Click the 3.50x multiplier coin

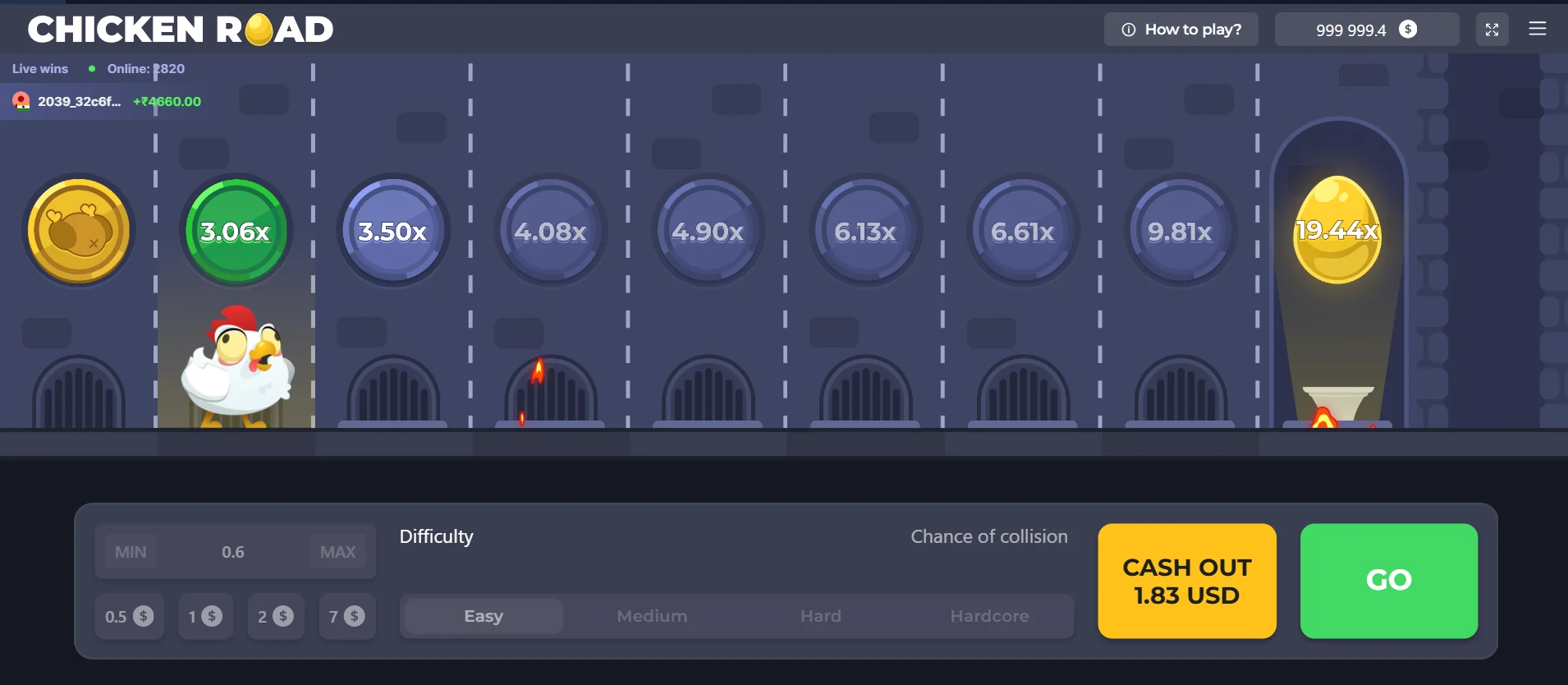pyautogui.click(x=393, y=231)
